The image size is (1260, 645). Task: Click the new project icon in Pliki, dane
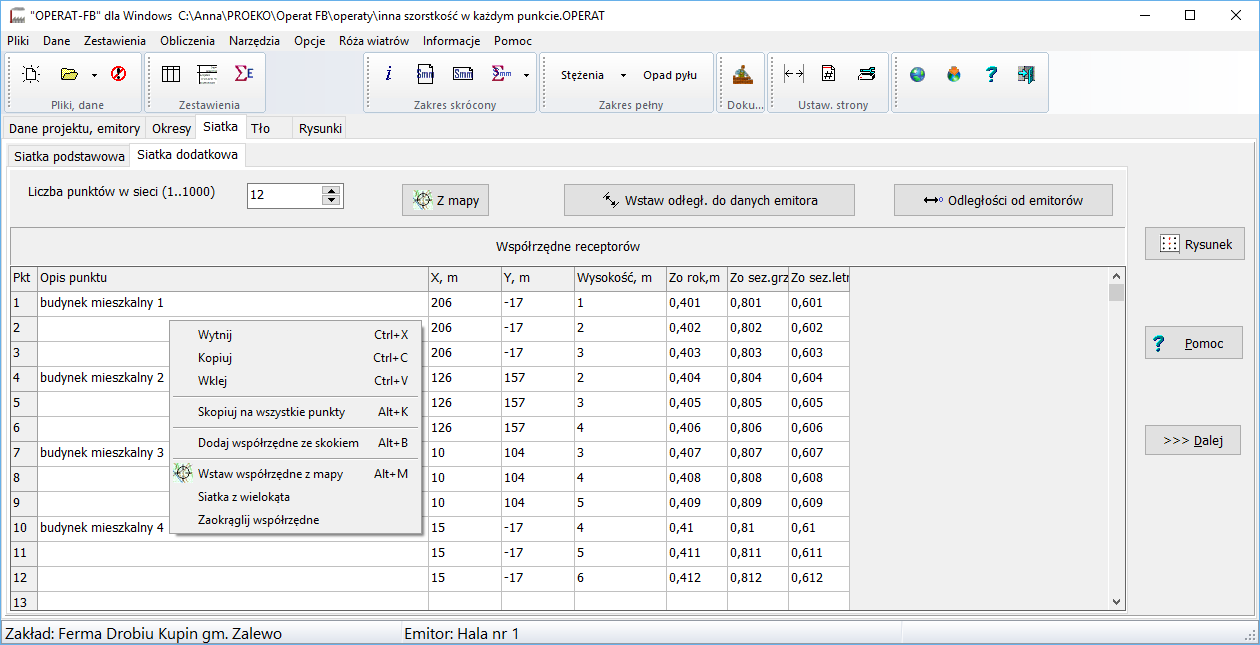(31, 74)
